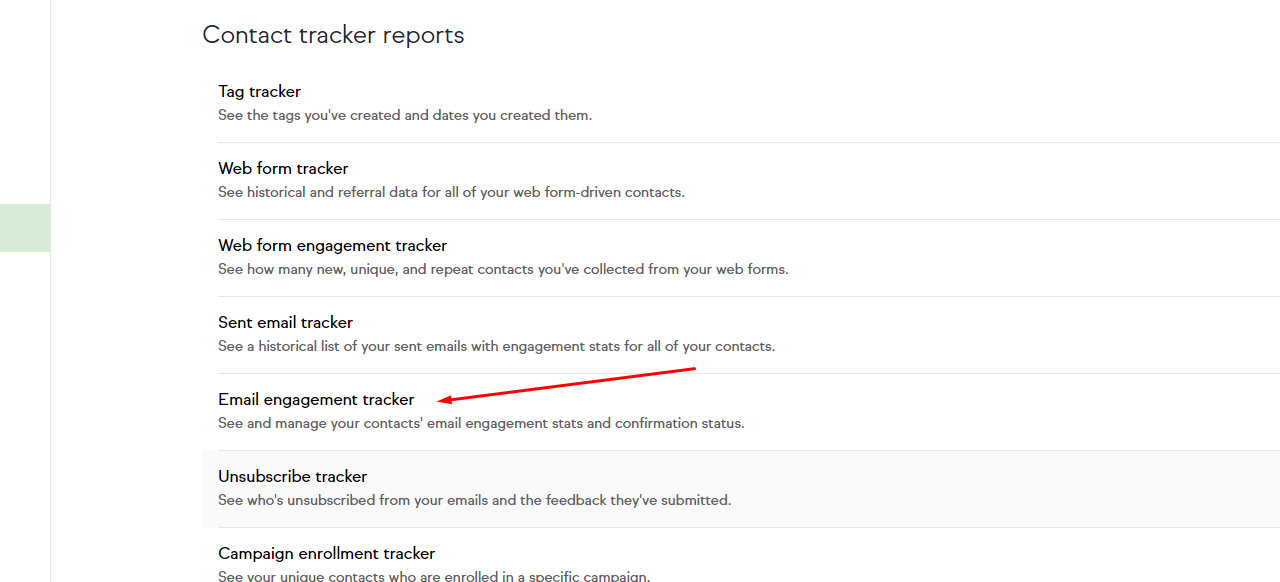Image resolution: width=1280 pixels, height=582 pixels.
Task: Click the description about new, unique, repeat contacts
Action: [503, 270]
